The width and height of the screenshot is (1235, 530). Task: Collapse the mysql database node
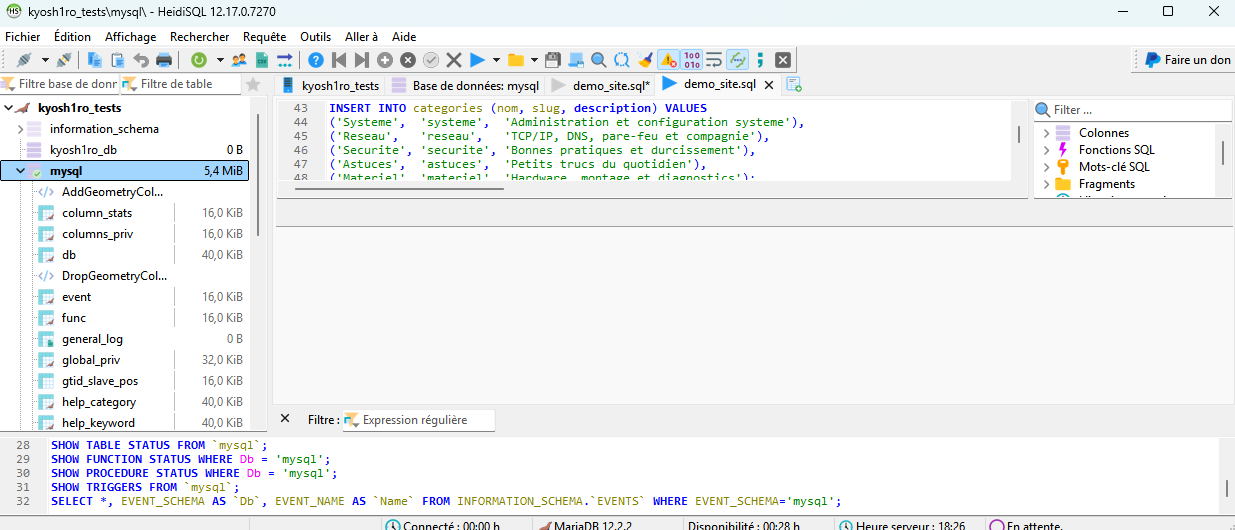pyautogui.click(x=20, y=171)
